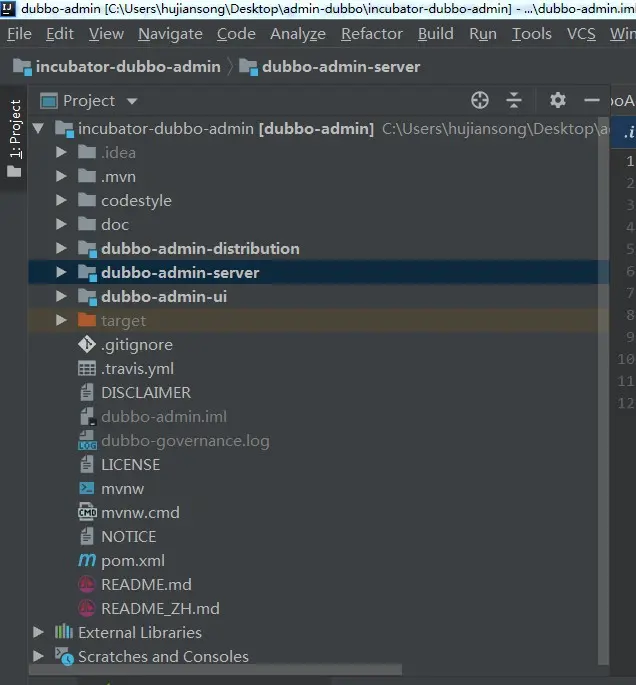Open the Navigate menu

click(x=170, y=34)
